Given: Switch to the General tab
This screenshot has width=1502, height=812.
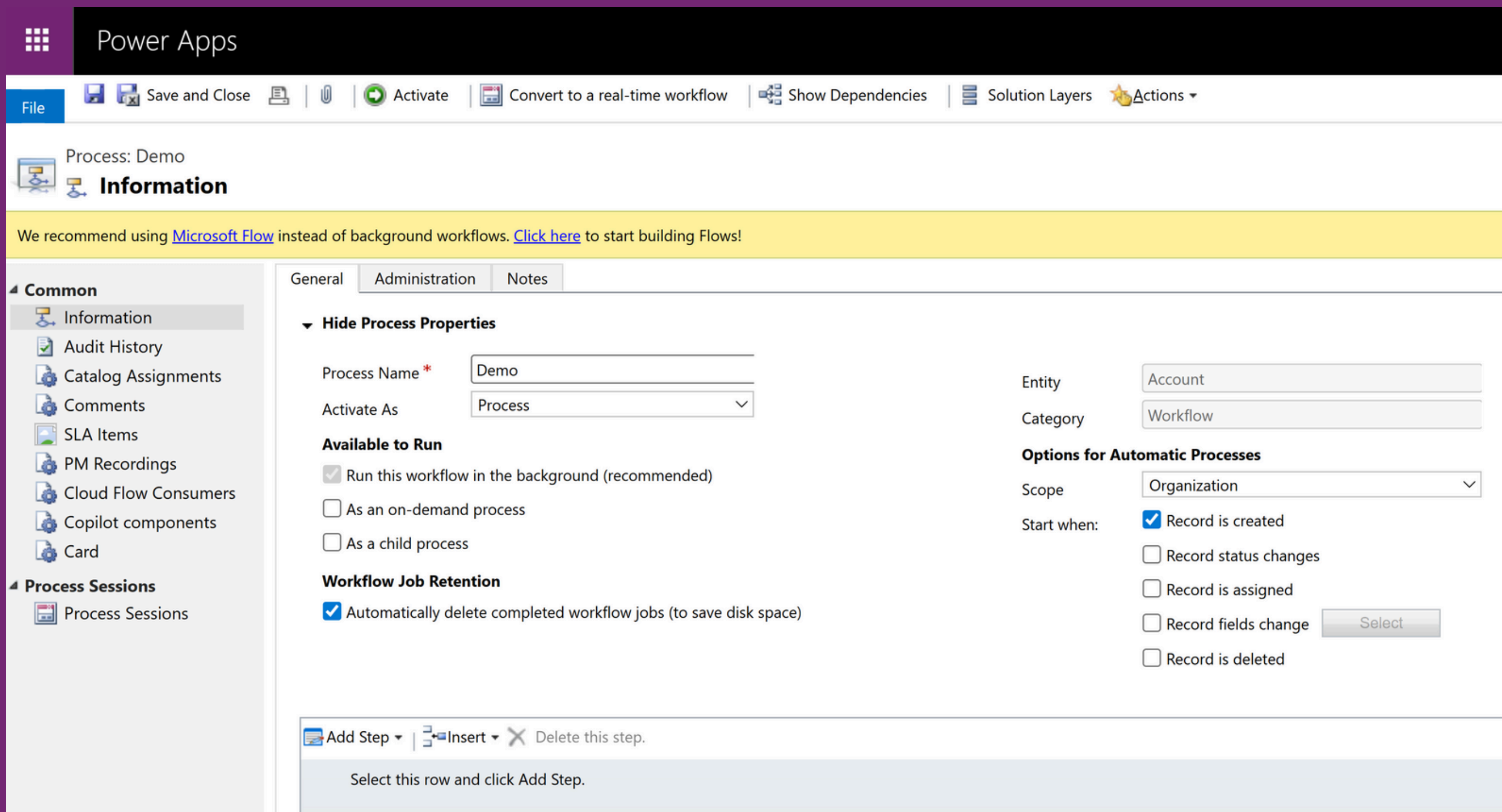Looking at the screenshot, I should 317,279.
